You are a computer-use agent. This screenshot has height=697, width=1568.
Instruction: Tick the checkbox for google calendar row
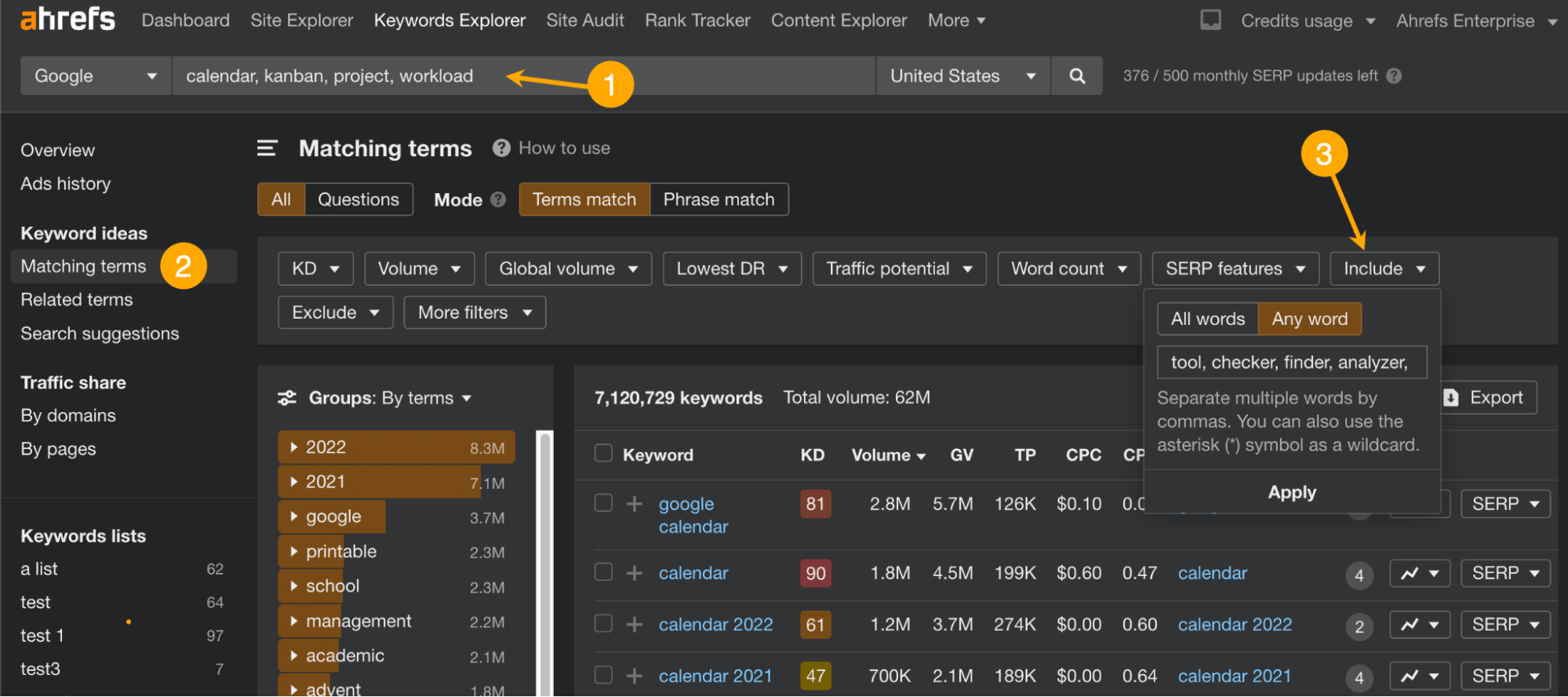(x=603, y=503)
